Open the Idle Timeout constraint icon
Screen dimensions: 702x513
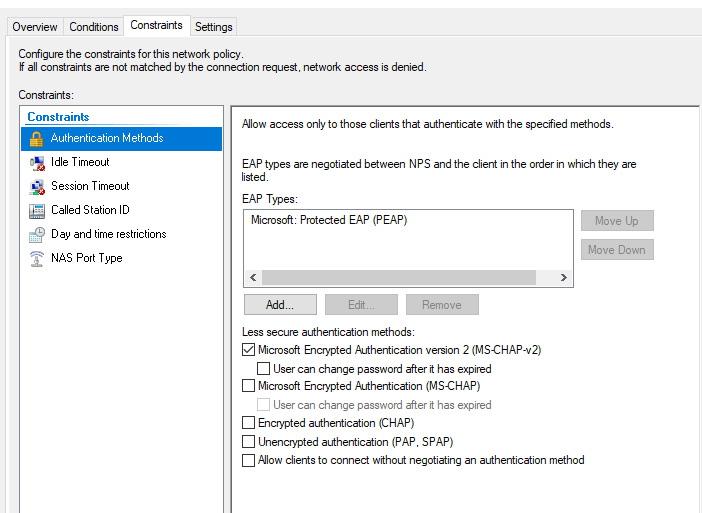coord(37,163)
